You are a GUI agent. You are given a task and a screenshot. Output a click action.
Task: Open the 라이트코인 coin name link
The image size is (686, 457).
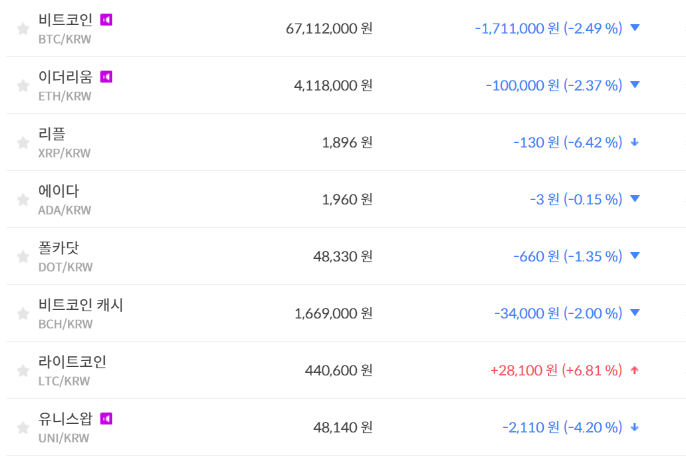click(72, 361)
